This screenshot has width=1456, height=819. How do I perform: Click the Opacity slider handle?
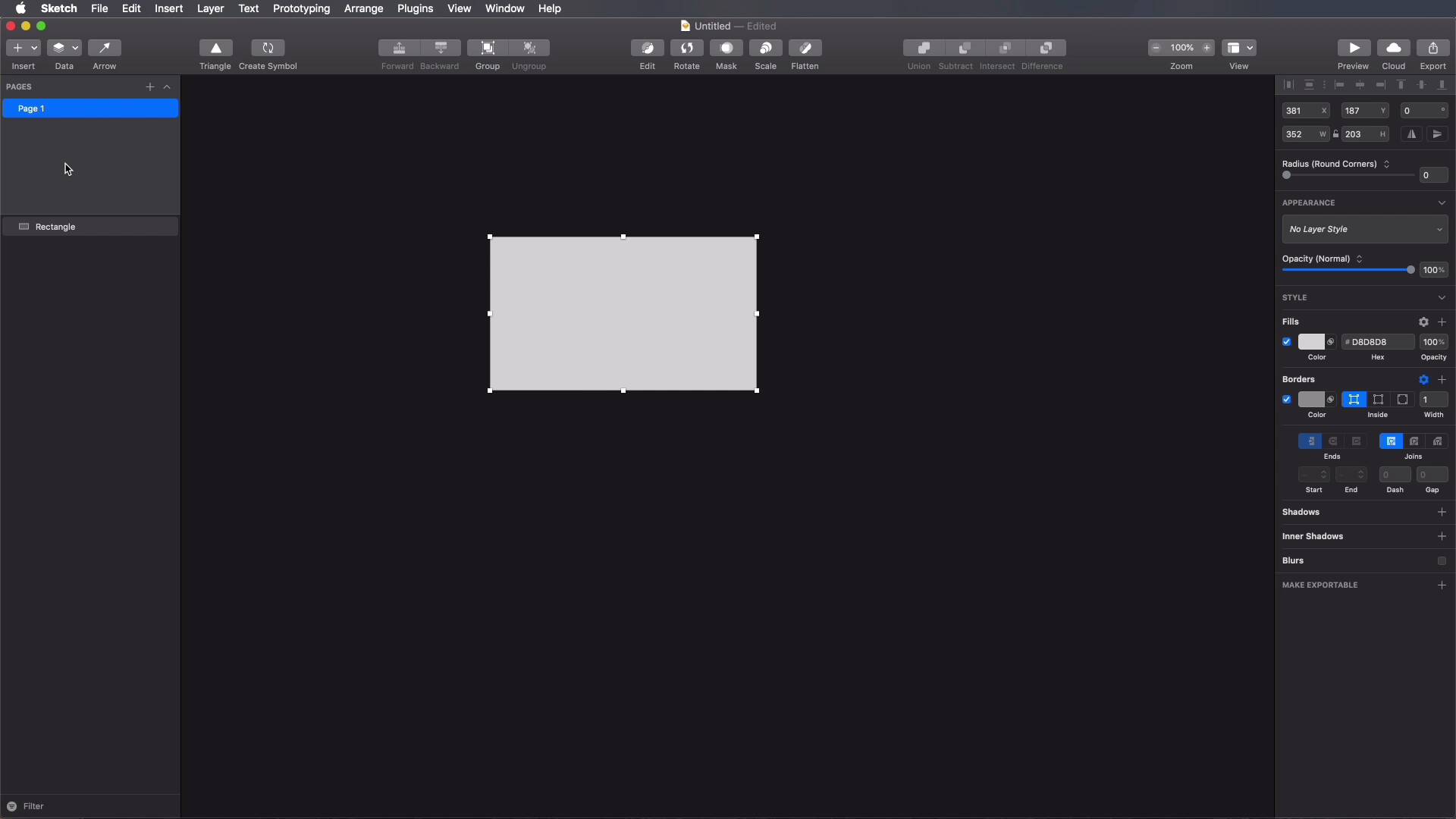(1410, 270)
